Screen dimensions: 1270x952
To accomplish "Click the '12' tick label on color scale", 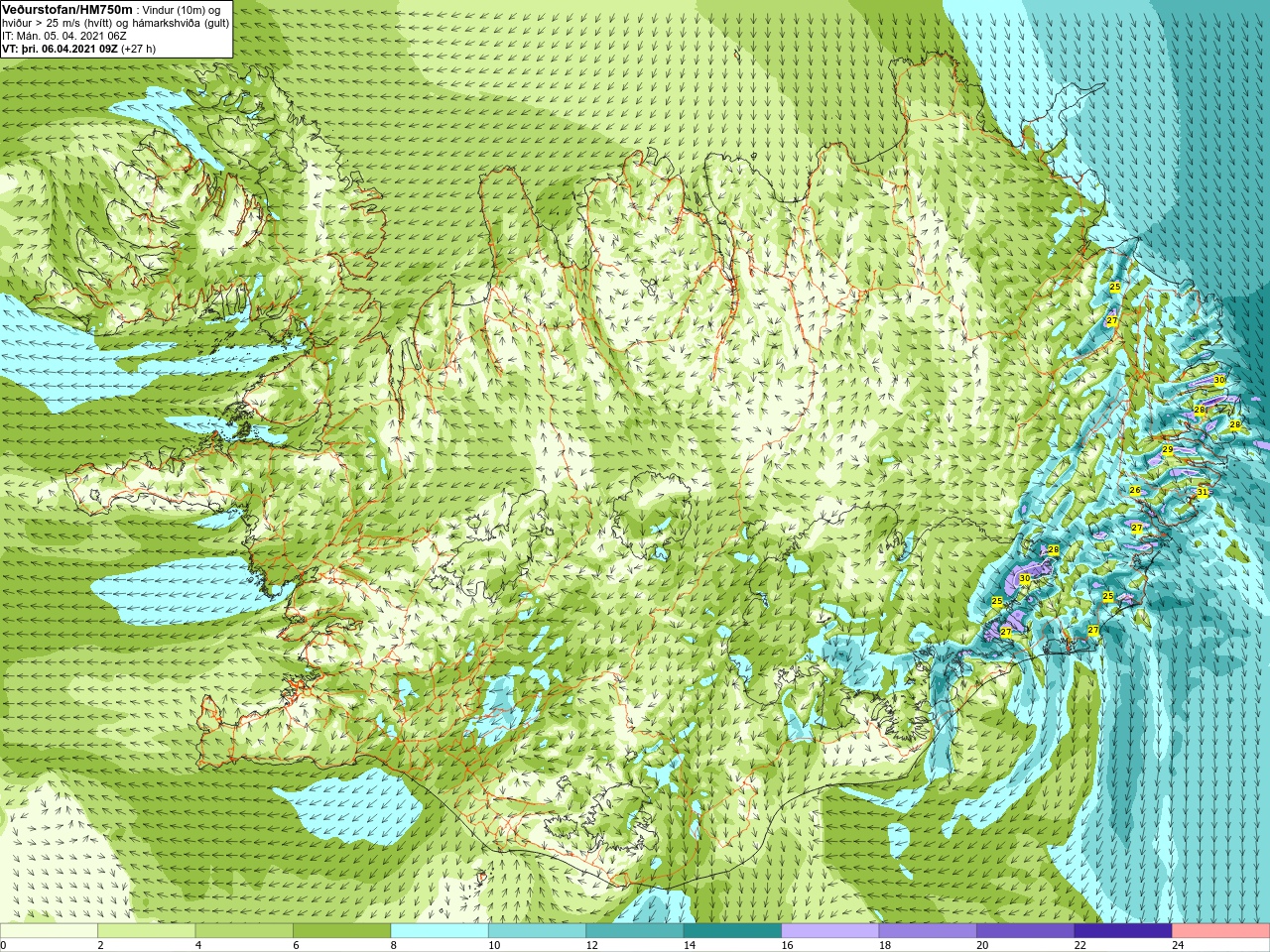I will (x=591, y=945).
